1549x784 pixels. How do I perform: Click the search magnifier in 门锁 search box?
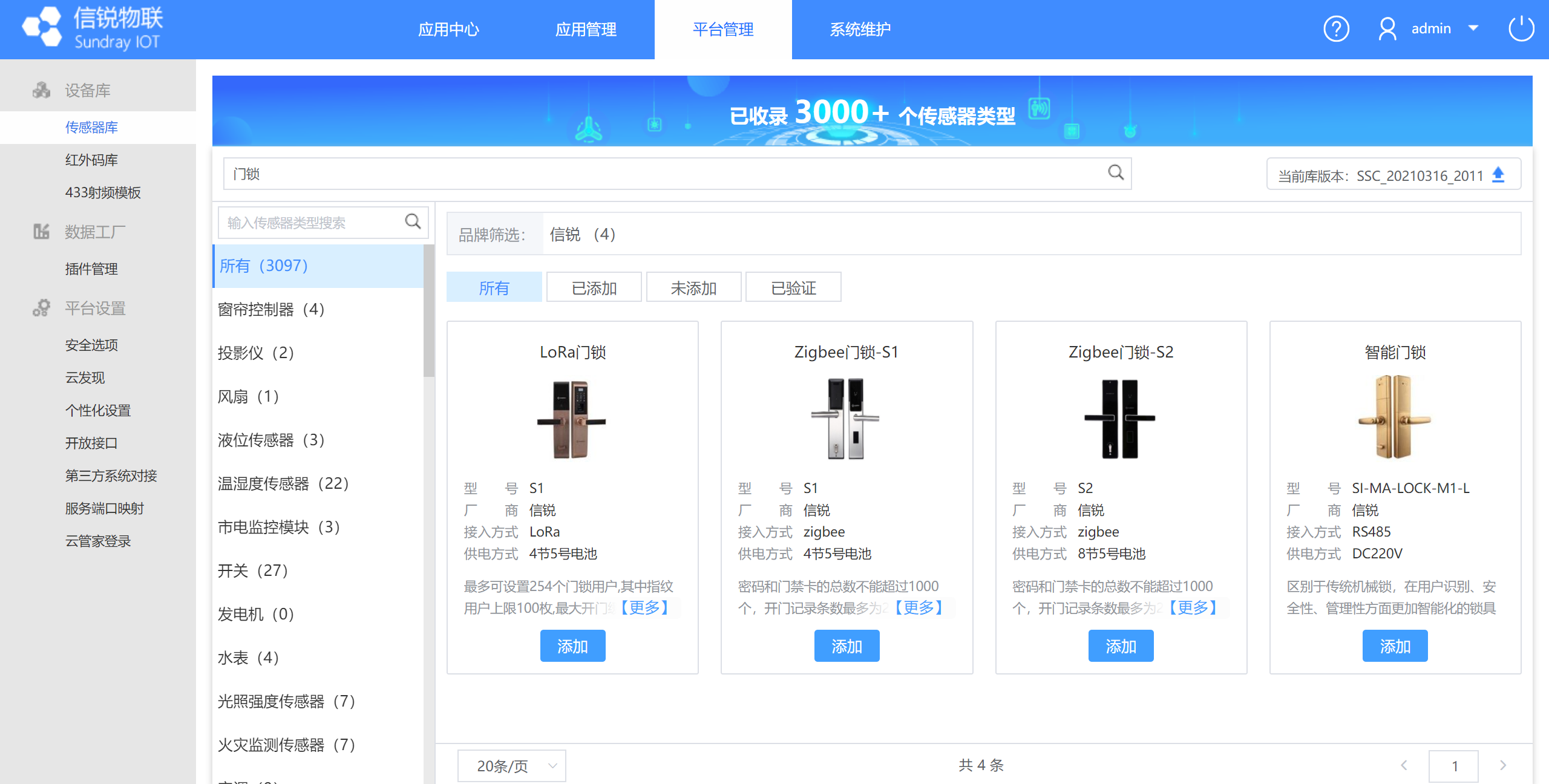(1116, 173)
